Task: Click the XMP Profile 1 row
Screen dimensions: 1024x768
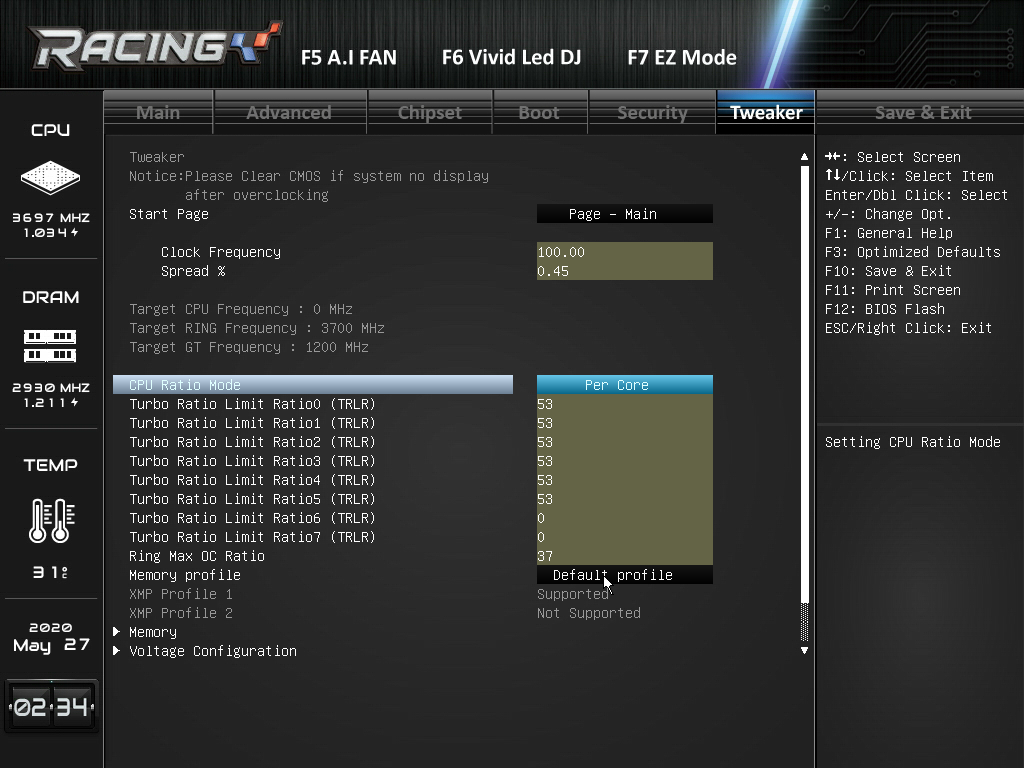Action: coord(180,594)
